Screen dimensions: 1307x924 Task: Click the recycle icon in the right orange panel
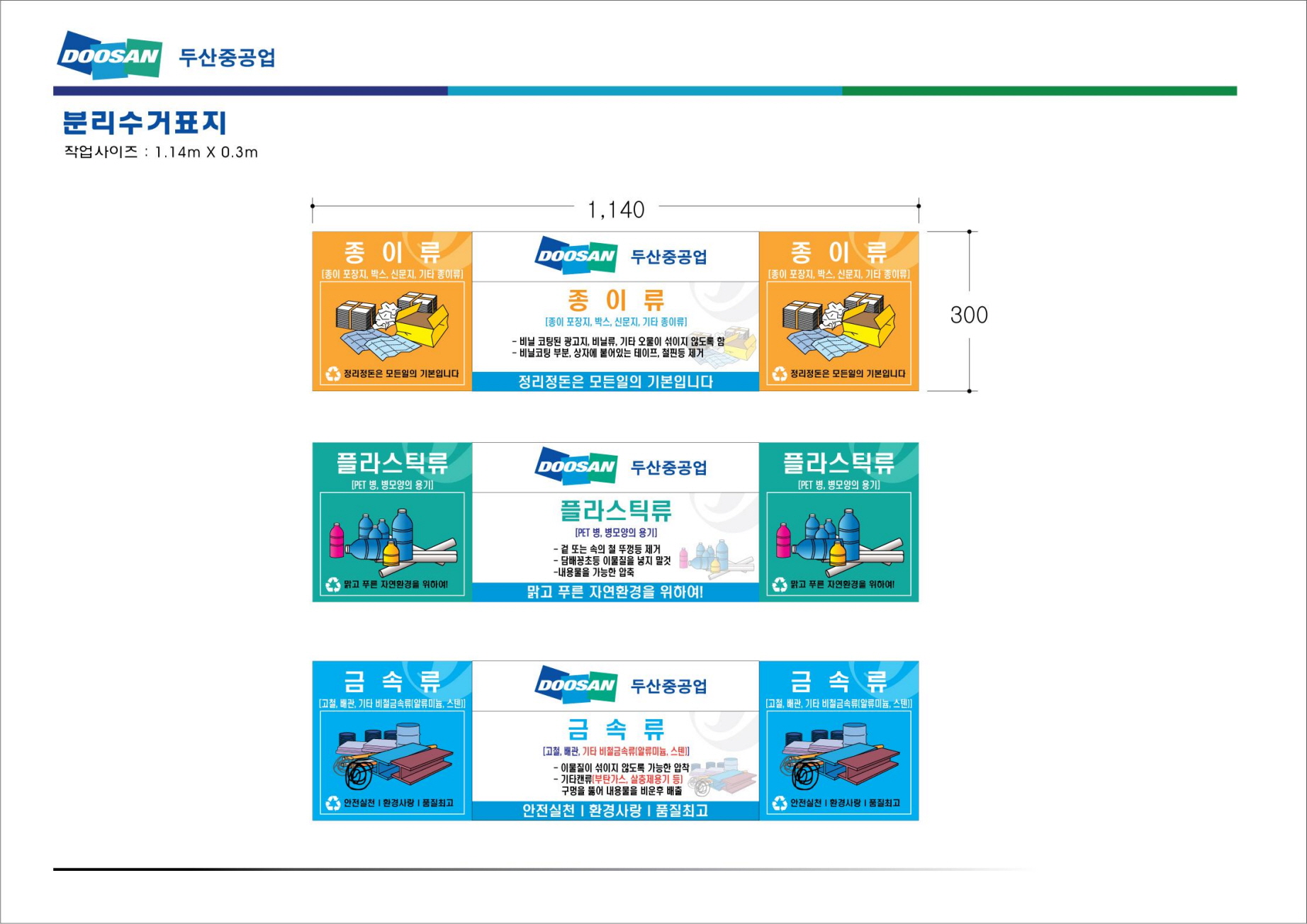coord(780,373)
